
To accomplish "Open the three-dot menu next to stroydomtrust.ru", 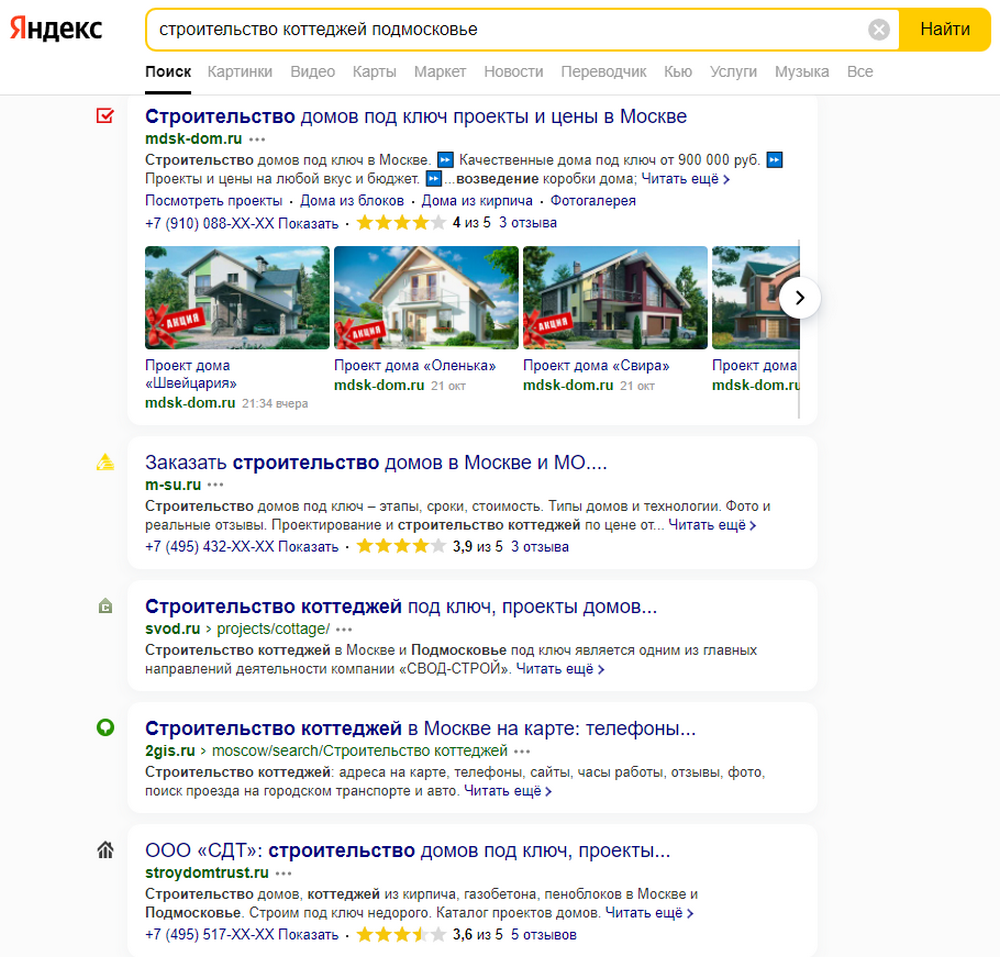I will 283,873.
